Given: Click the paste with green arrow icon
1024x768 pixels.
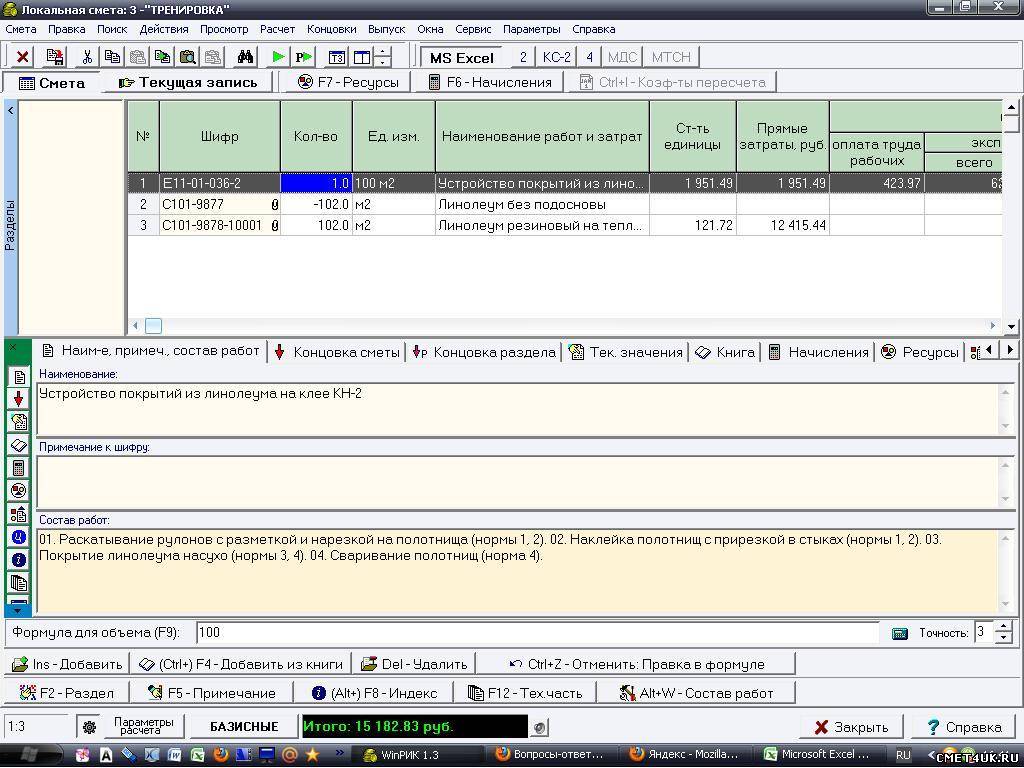Looking at the screenshot, I should coord(163,57).
